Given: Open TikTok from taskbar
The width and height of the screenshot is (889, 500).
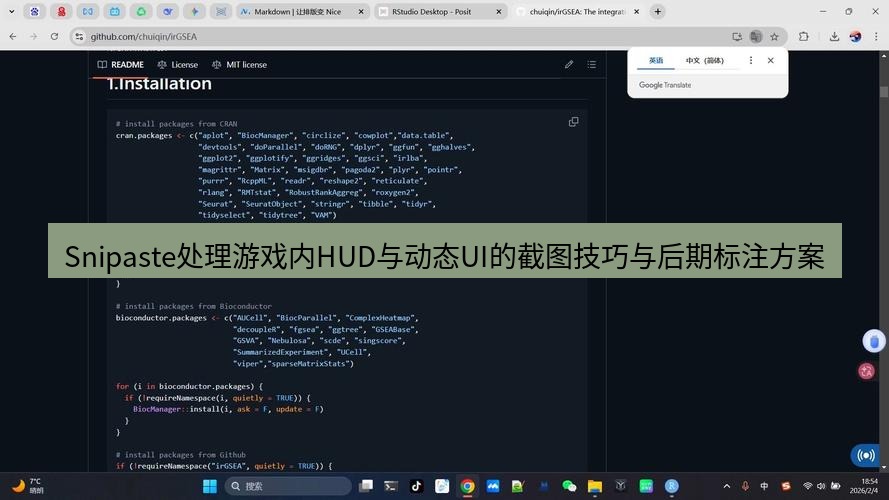Looking at the screenshot, I should (x=417, y=486).
